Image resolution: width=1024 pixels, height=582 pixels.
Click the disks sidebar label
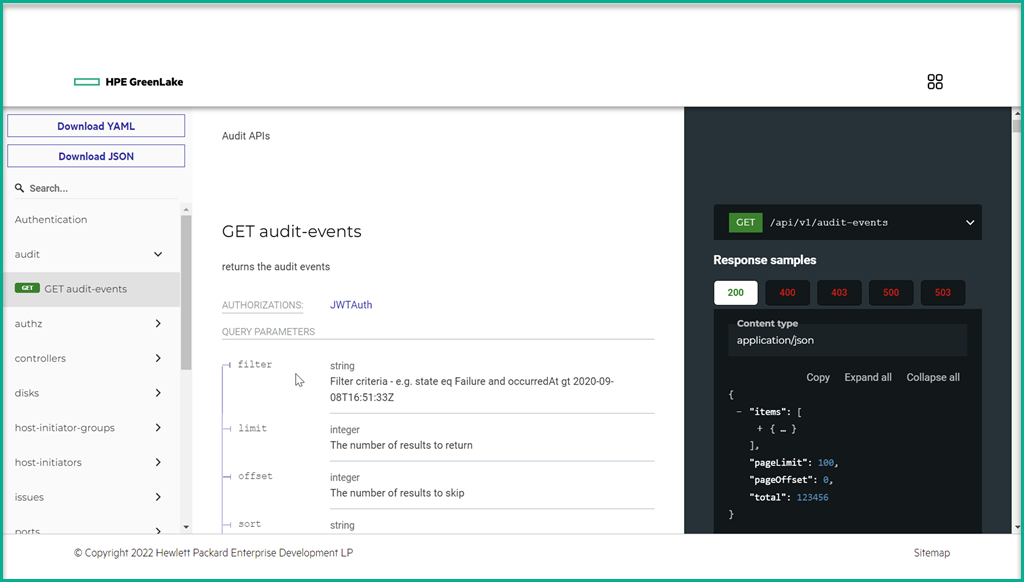[27, 393]
